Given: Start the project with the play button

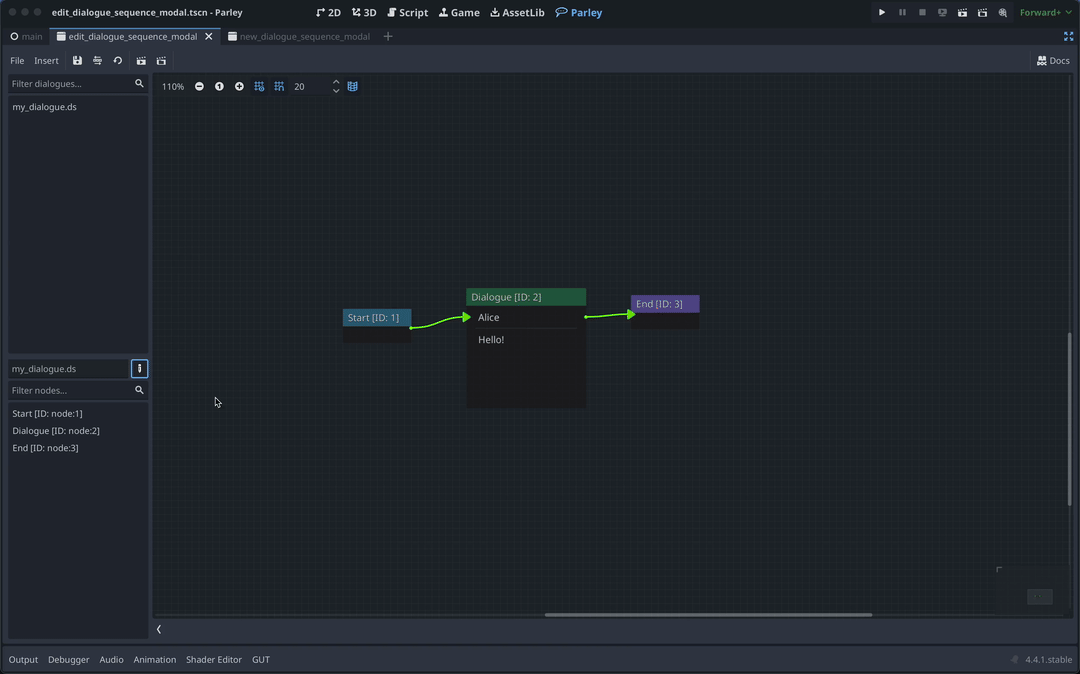Looking at the screenshot, I should (882, 12).
